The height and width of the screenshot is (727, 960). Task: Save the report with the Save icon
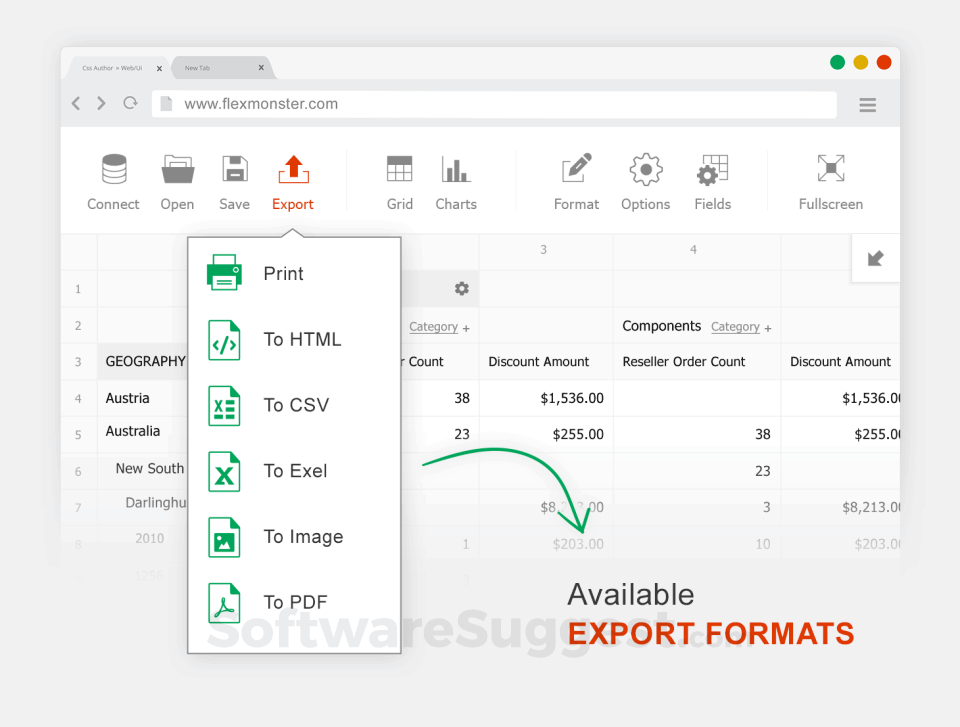(234, 180)
